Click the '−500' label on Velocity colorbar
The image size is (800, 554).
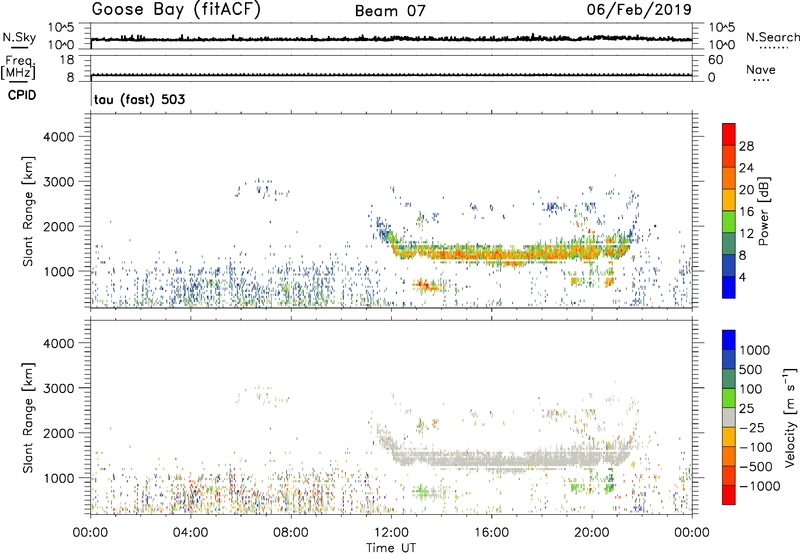pyautogui.click(x=756, y=467)
